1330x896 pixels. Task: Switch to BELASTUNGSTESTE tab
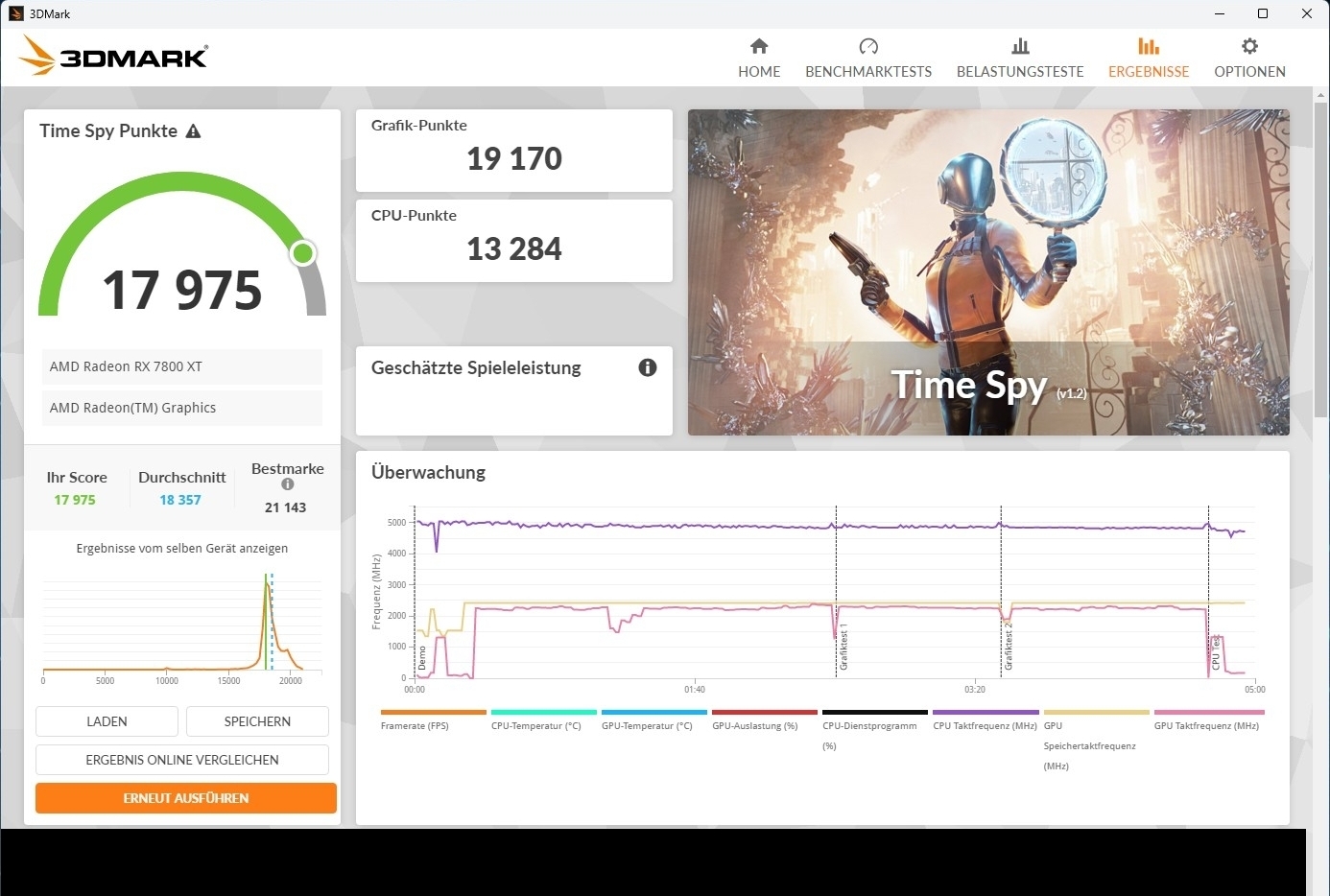click(1020, 59)
